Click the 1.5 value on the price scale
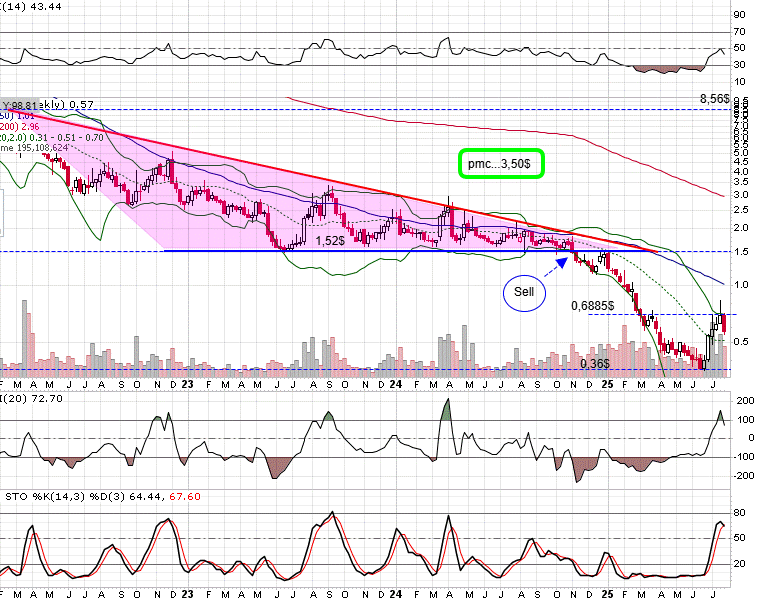Viewport: 765px width, 600px height. [x=742, y=251]
